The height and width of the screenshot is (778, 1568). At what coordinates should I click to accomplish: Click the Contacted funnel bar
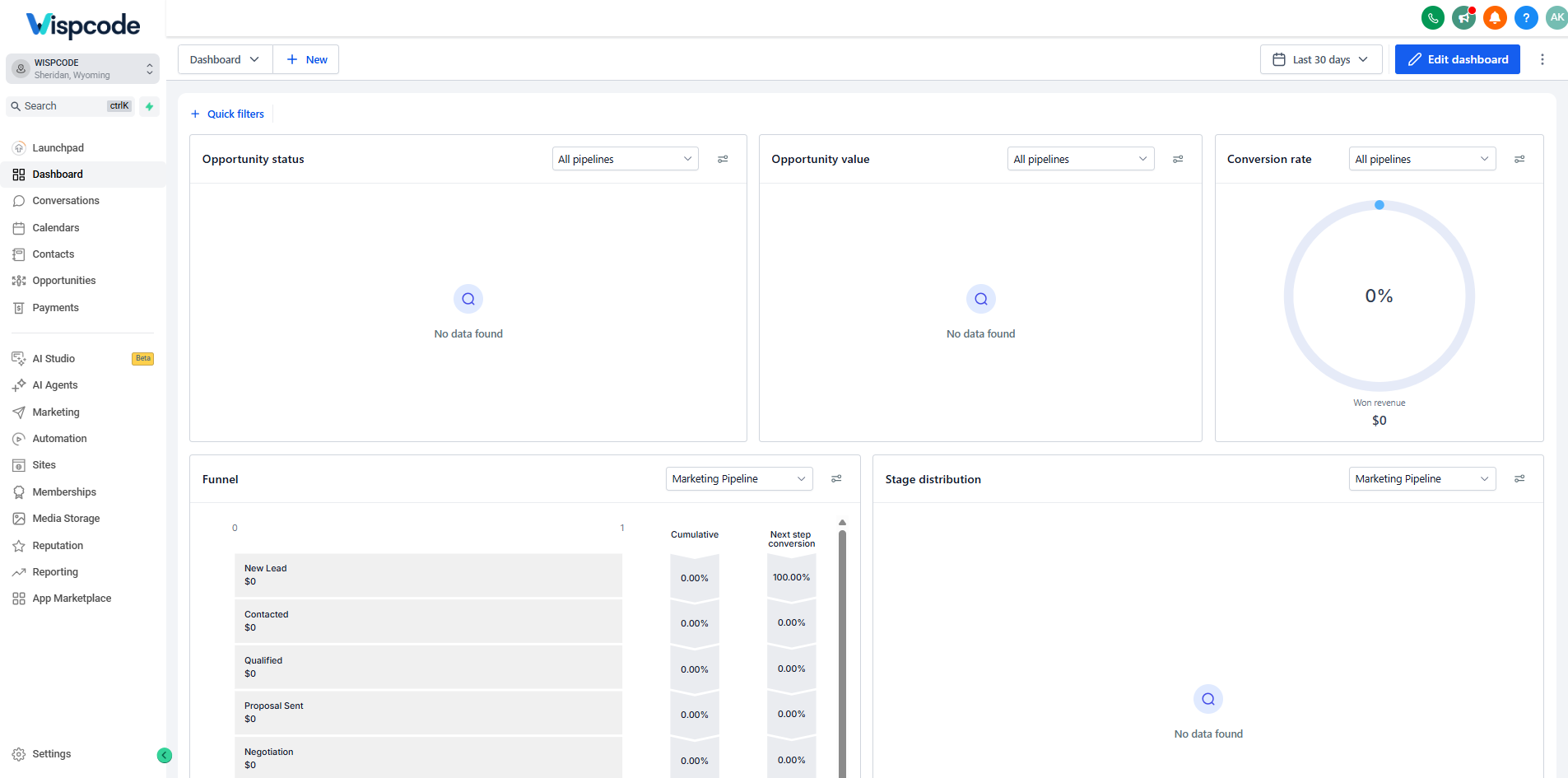coord(428,621)
